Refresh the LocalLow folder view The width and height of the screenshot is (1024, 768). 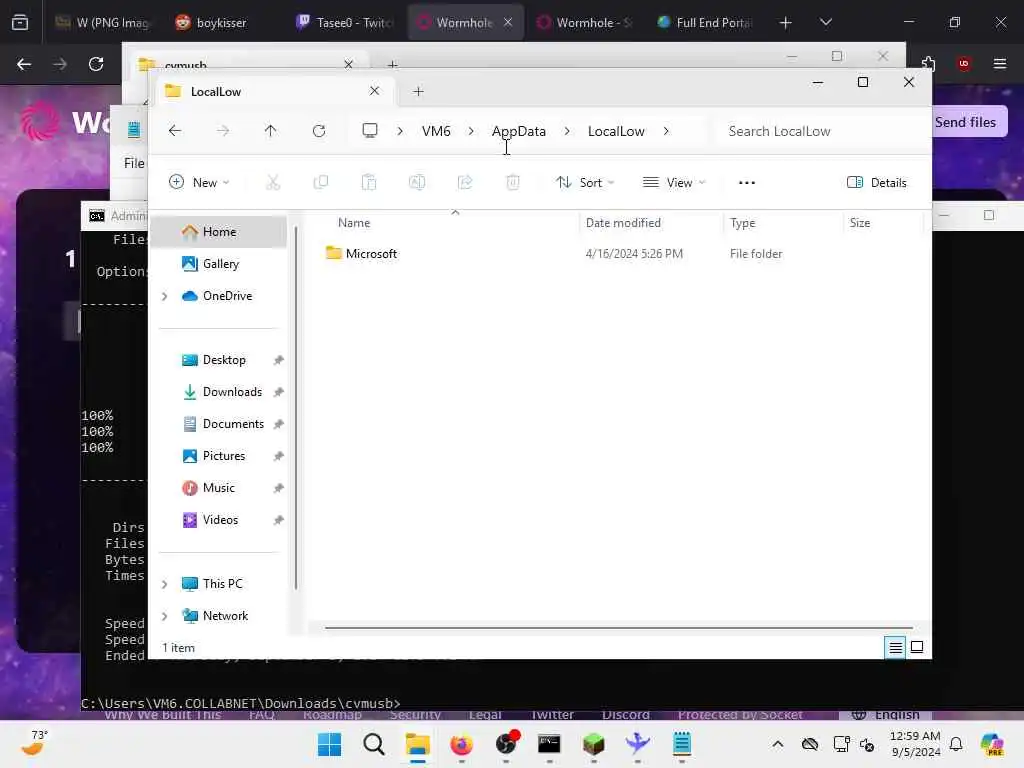[x=319, y=131]
